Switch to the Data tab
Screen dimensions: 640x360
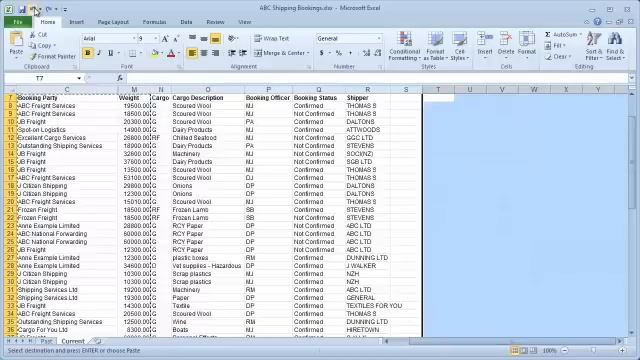click(x=186, y=22)
